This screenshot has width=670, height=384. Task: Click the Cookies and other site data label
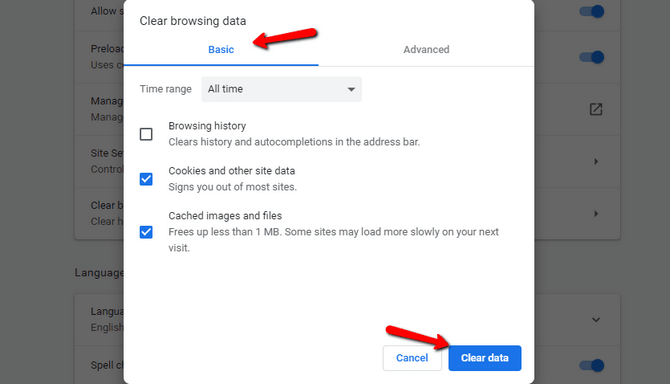[x=232, y=171]
